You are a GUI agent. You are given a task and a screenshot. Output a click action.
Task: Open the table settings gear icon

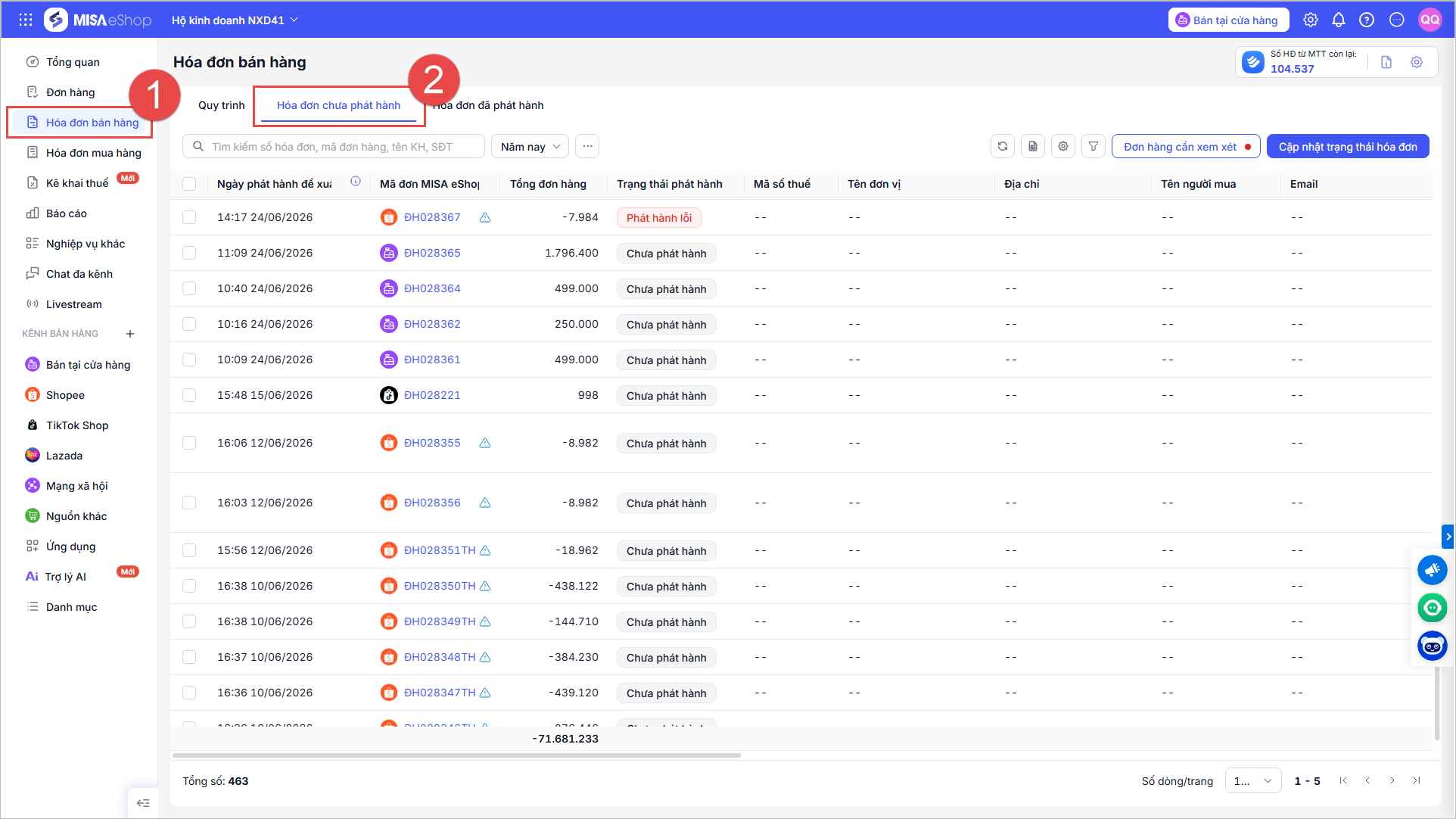coord(1063,147)
